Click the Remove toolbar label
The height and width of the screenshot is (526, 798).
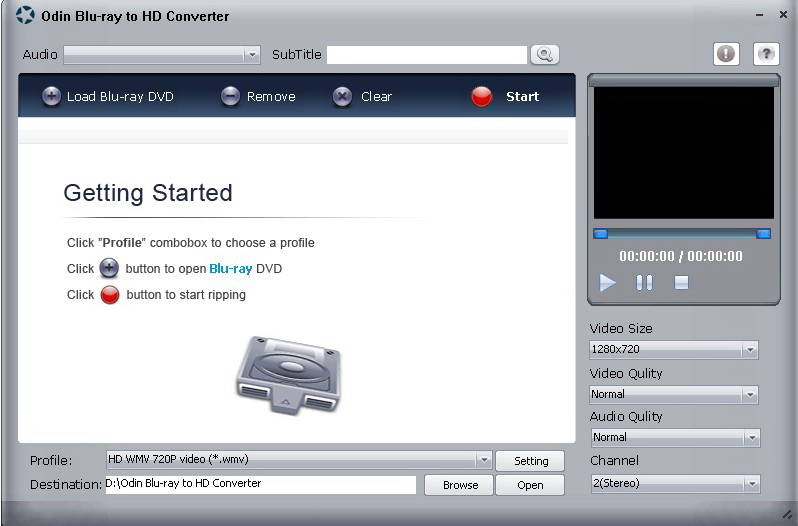[271, 97]
